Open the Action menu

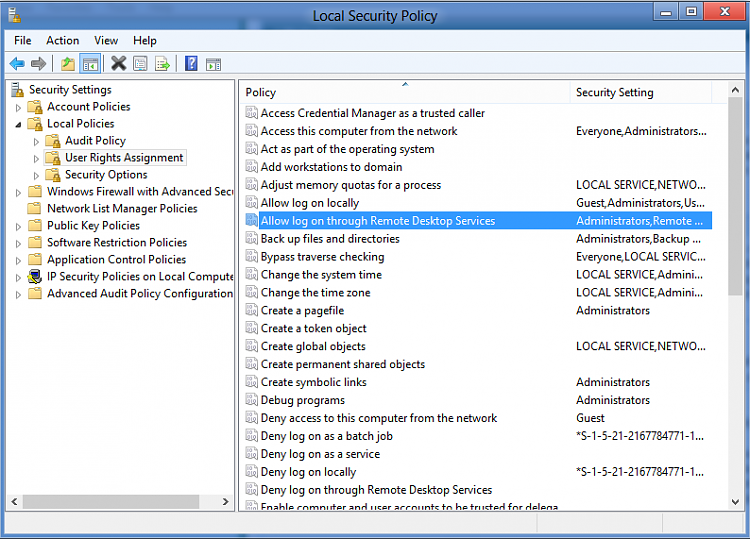[x=63, y=41]
